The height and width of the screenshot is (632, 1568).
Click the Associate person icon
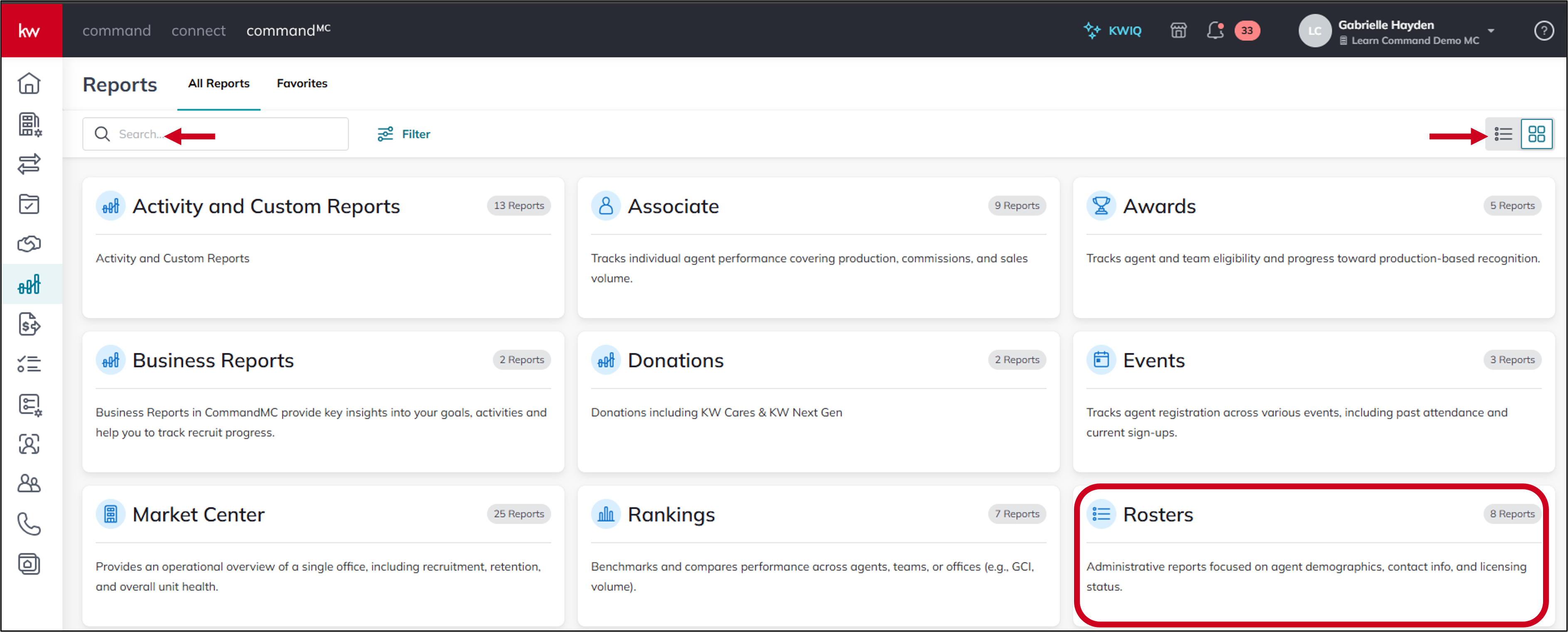pos(606,206)
